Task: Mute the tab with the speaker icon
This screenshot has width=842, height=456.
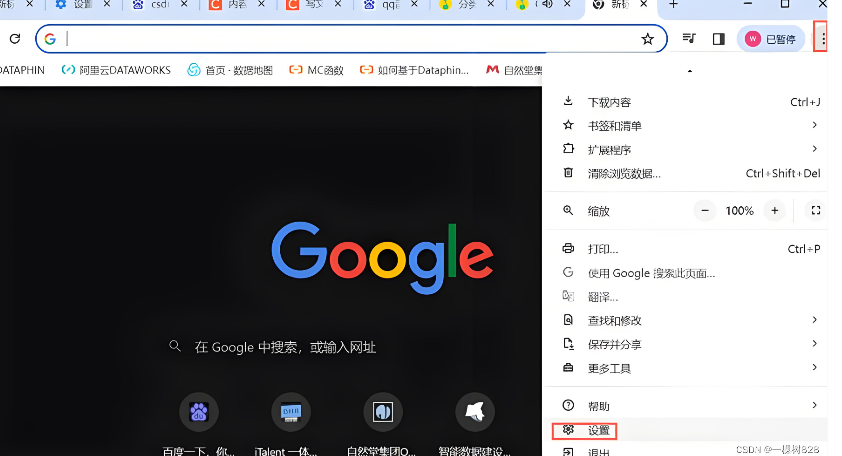Action: point(548,4)
